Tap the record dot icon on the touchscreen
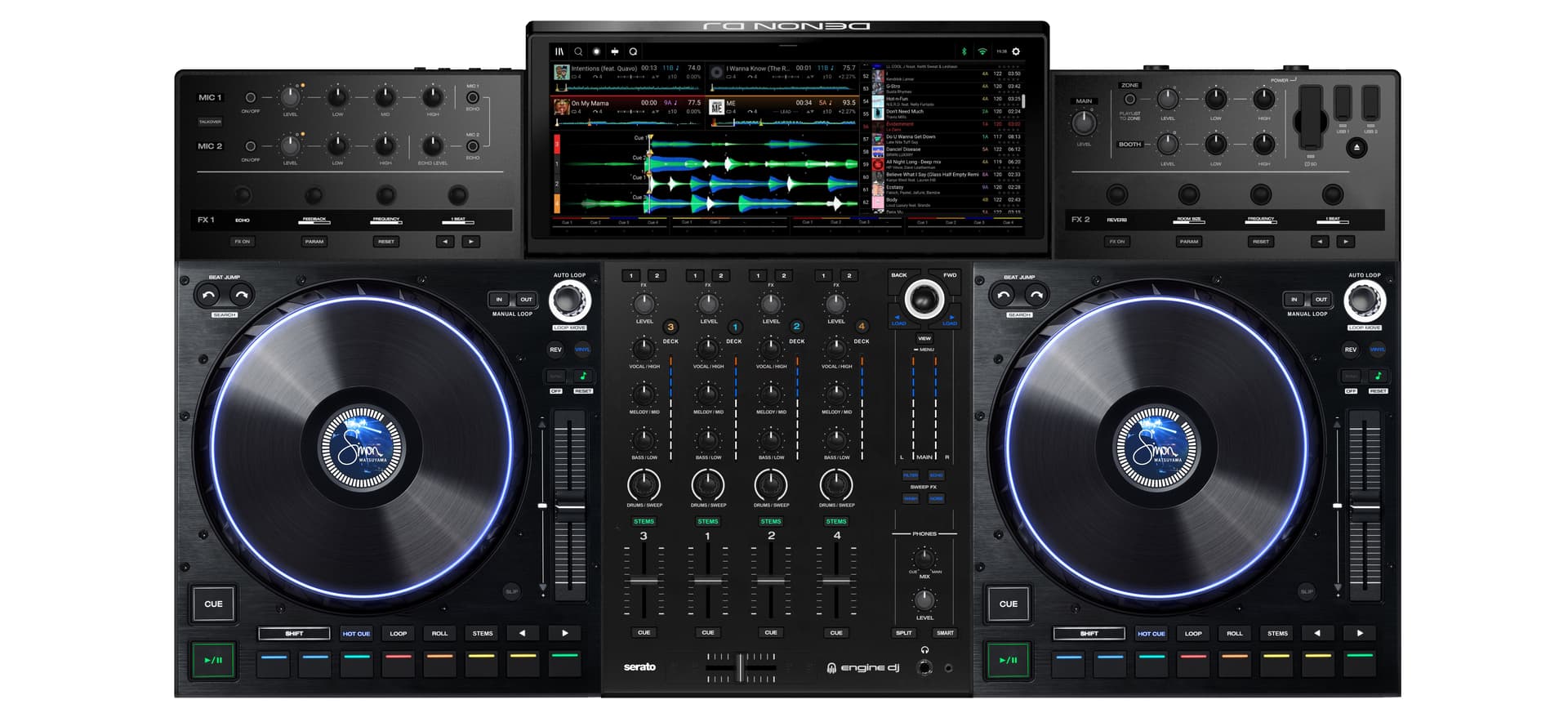The width and height of the screenshot is (1568, 722). [x=596, y=51]
